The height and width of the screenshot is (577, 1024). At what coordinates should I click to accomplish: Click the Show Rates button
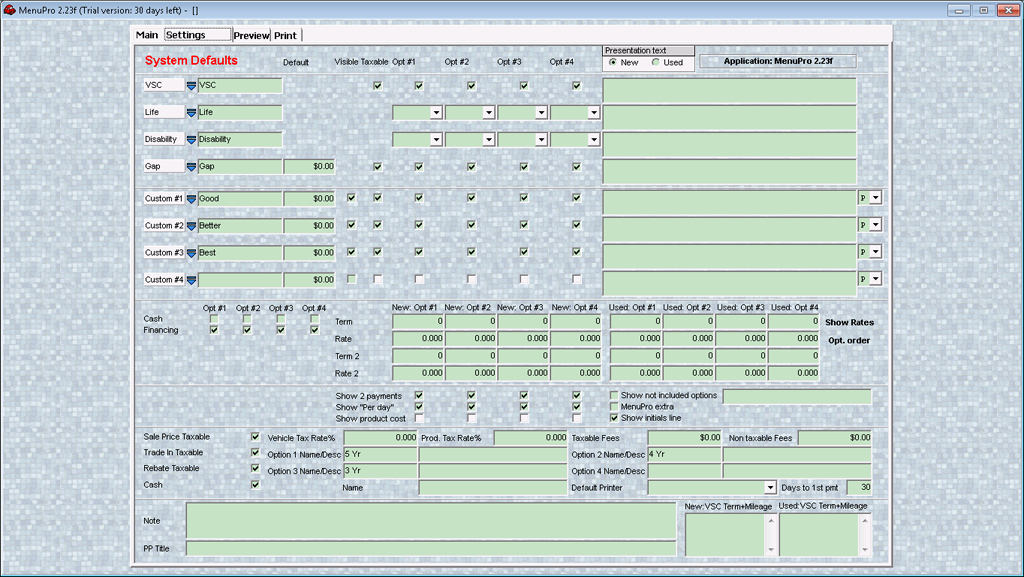pos(849,323)
